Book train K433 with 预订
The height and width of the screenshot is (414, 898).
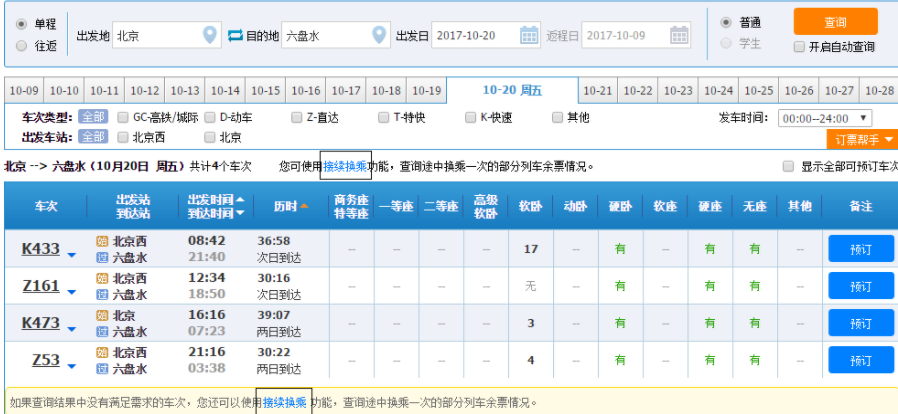[861, 249]
